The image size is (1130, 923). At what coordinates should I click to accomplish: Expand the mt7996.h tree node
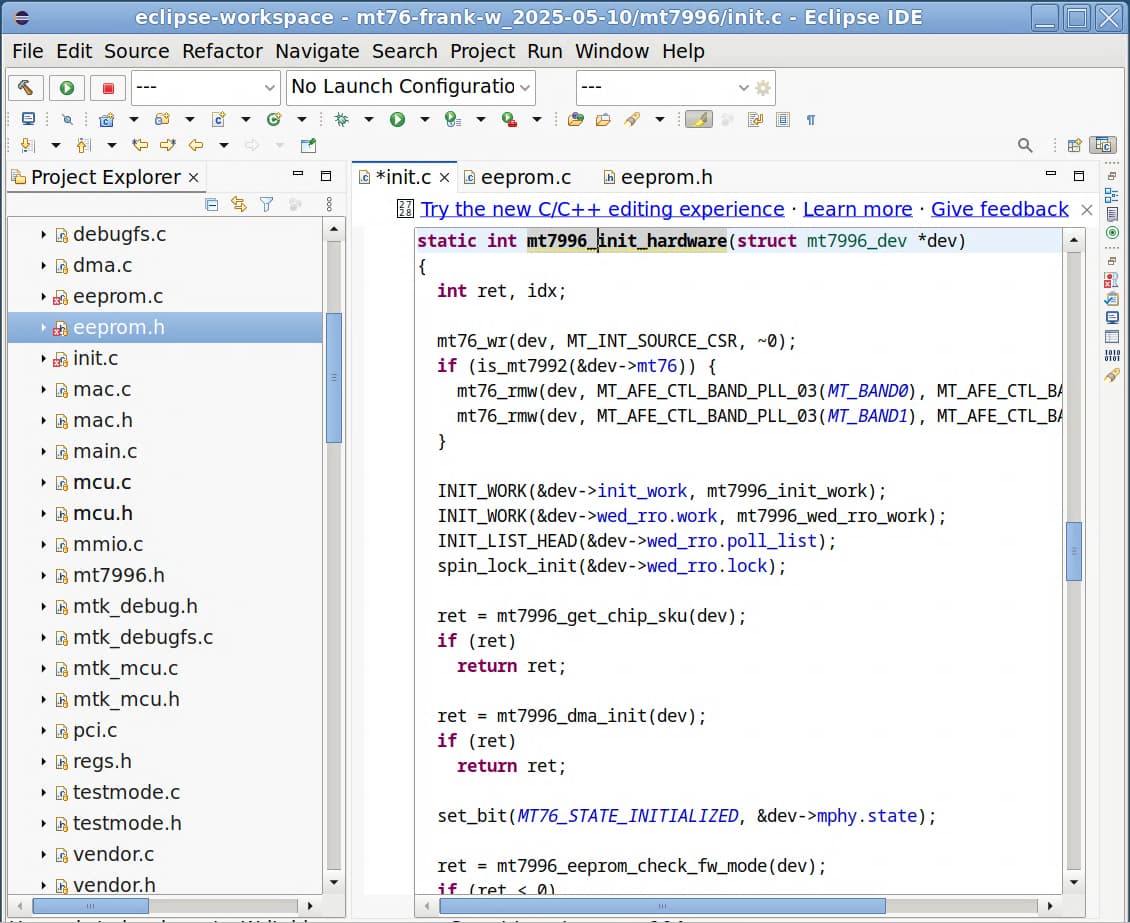(x=43, y=575)
